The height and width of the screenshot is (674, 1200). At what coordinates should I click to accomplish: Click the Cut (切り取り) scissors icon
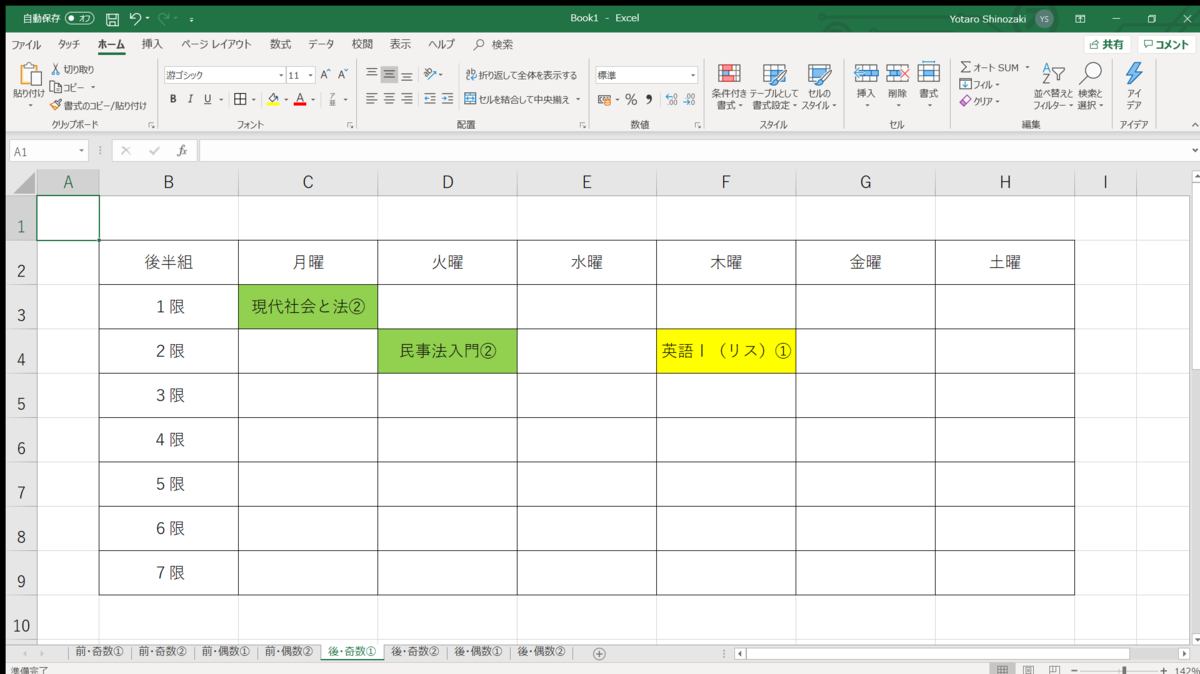pyautogui.click(x=56, y=69)
